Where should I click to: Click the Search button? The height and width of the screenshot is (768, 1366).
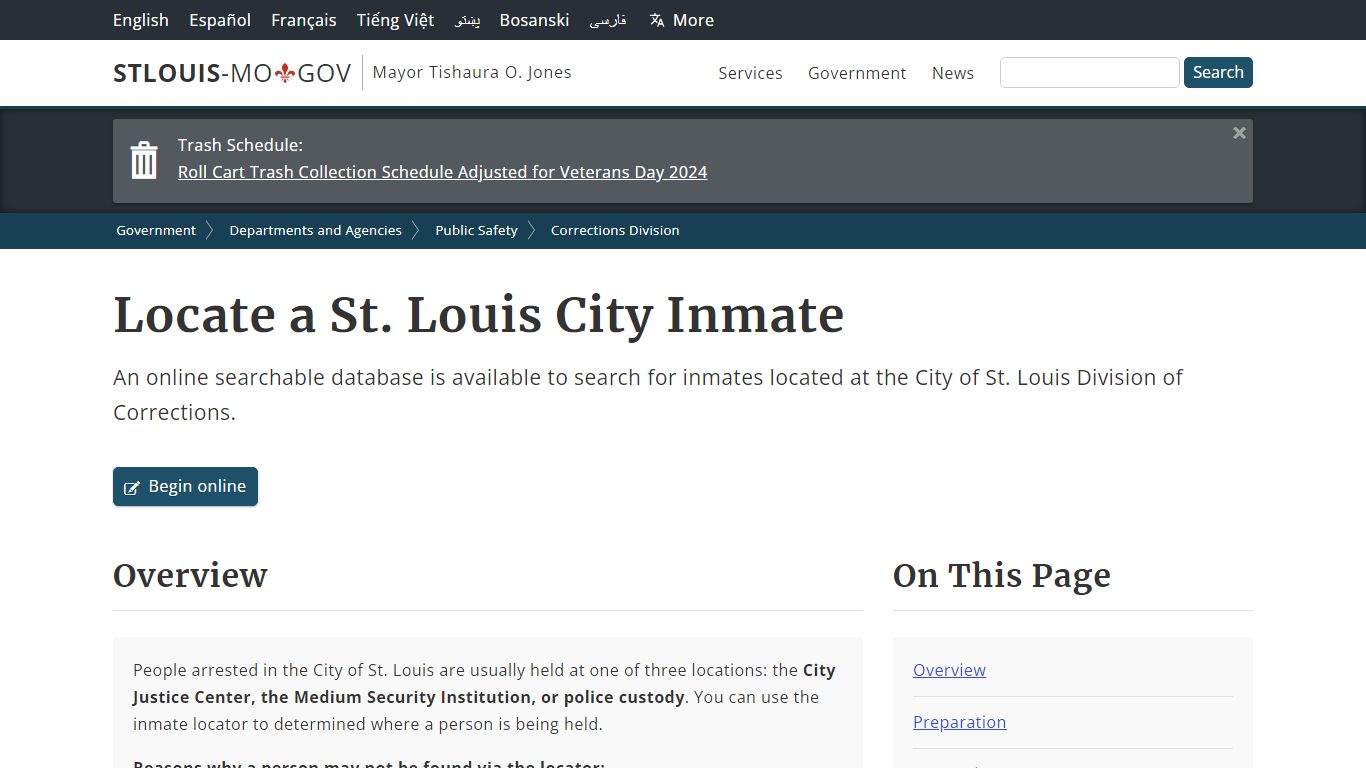(x=1218, y=72)
